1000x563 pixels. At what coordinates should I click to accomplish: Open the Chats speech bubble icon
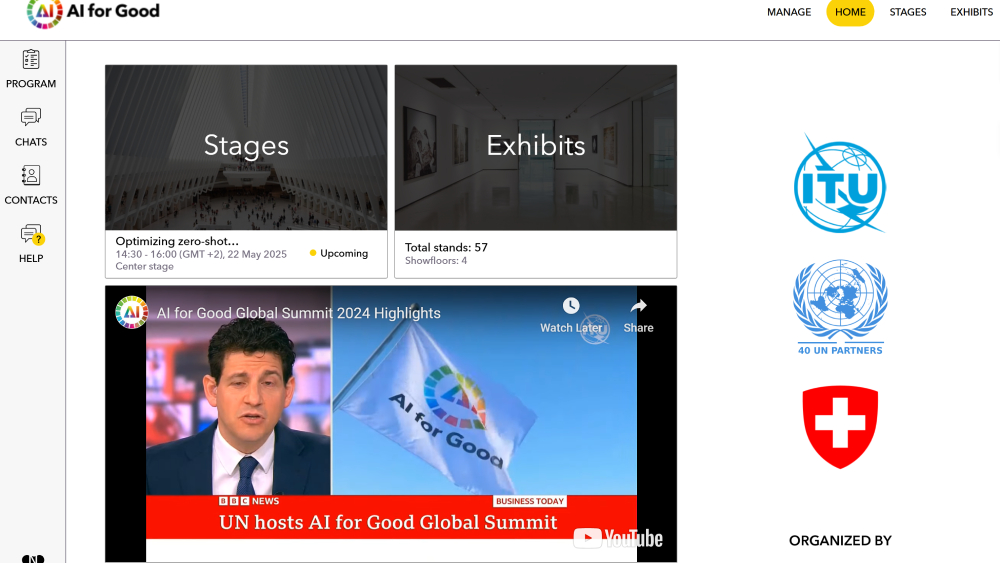tap(31, 117)
